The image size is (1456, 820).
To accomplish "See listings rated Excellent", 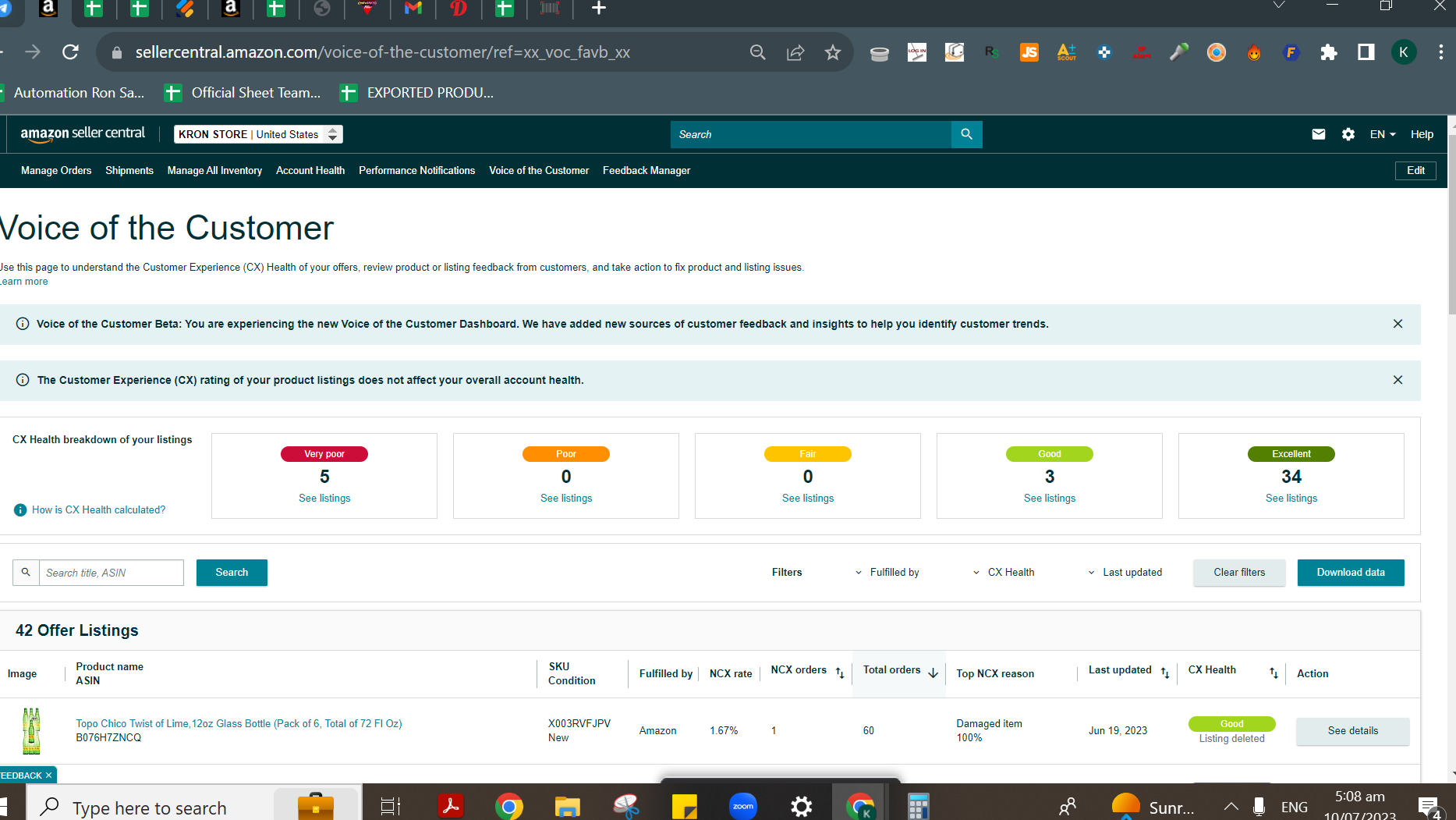I will coord(1291,499).
